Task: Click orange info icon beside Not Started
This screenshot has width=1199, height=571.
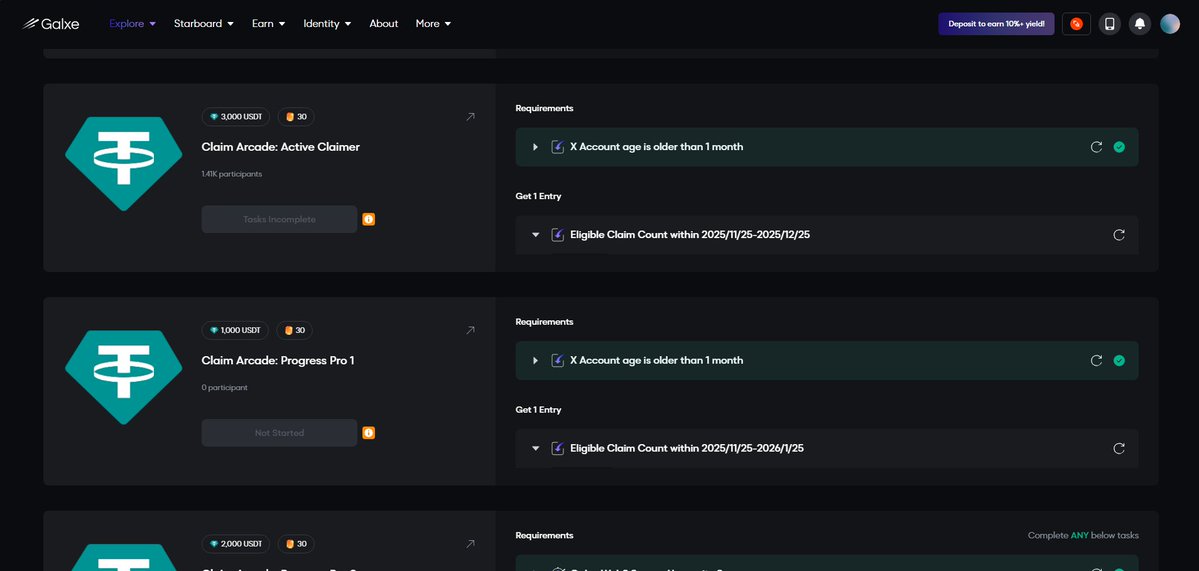Action: (x=369, y=433)
